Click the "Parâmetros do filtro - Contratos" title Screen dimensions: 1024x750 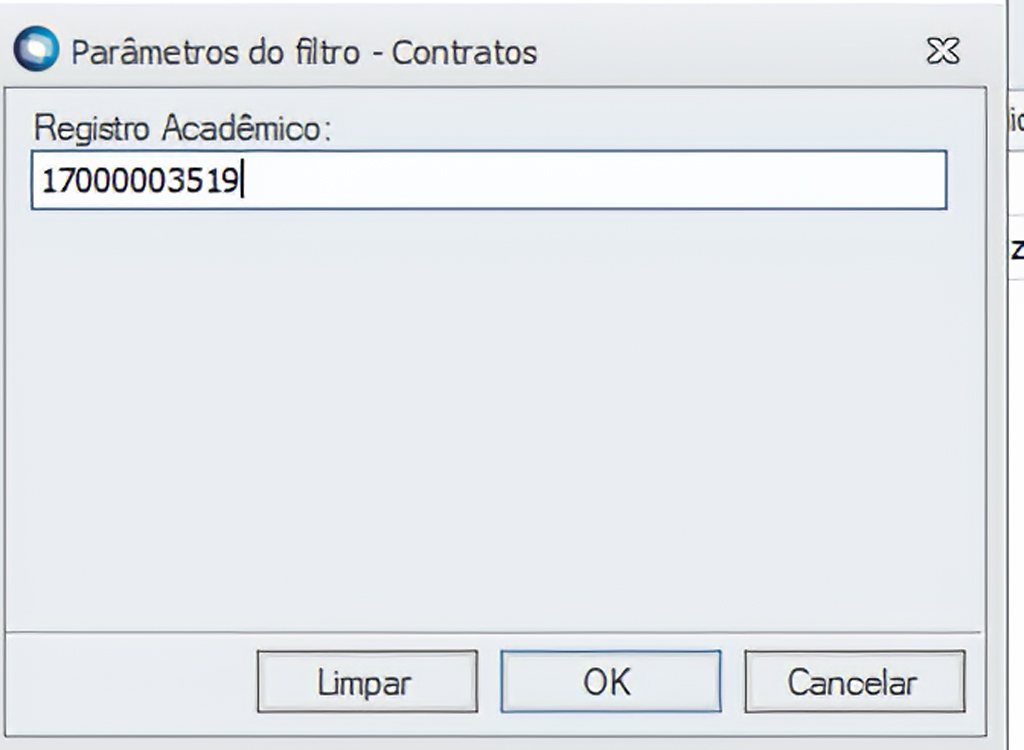[x=304, y=52]
